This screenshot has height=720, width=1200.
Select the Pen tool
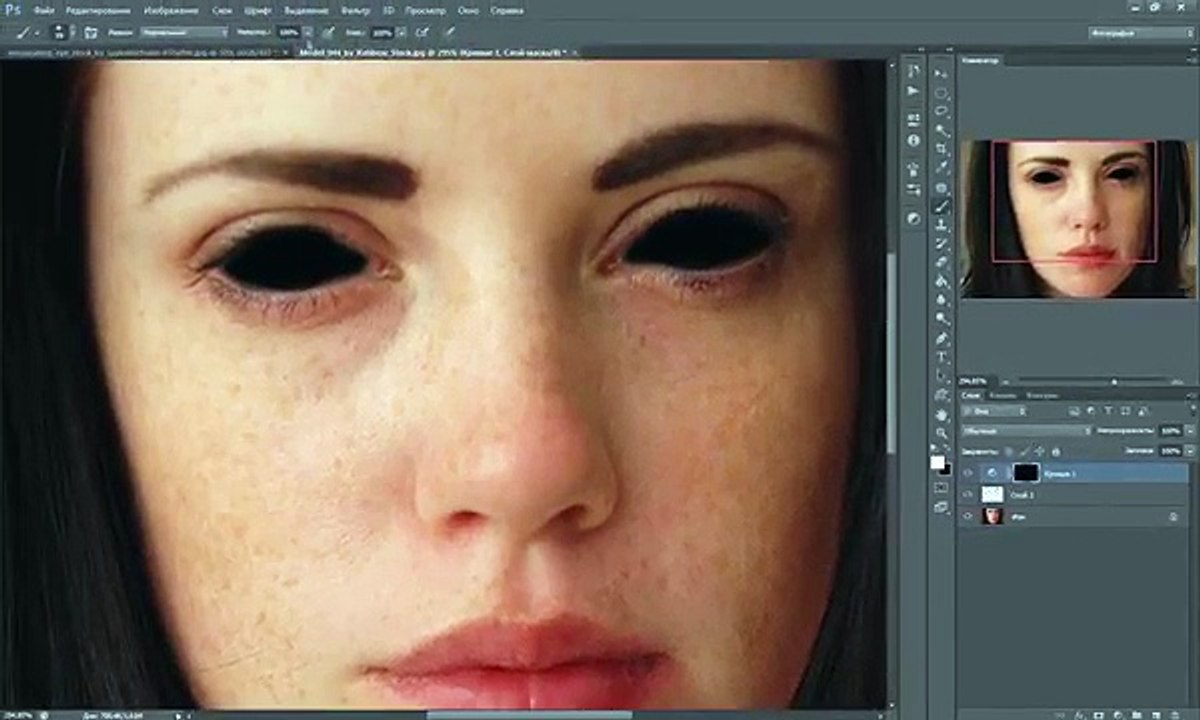tap(941, 339)
